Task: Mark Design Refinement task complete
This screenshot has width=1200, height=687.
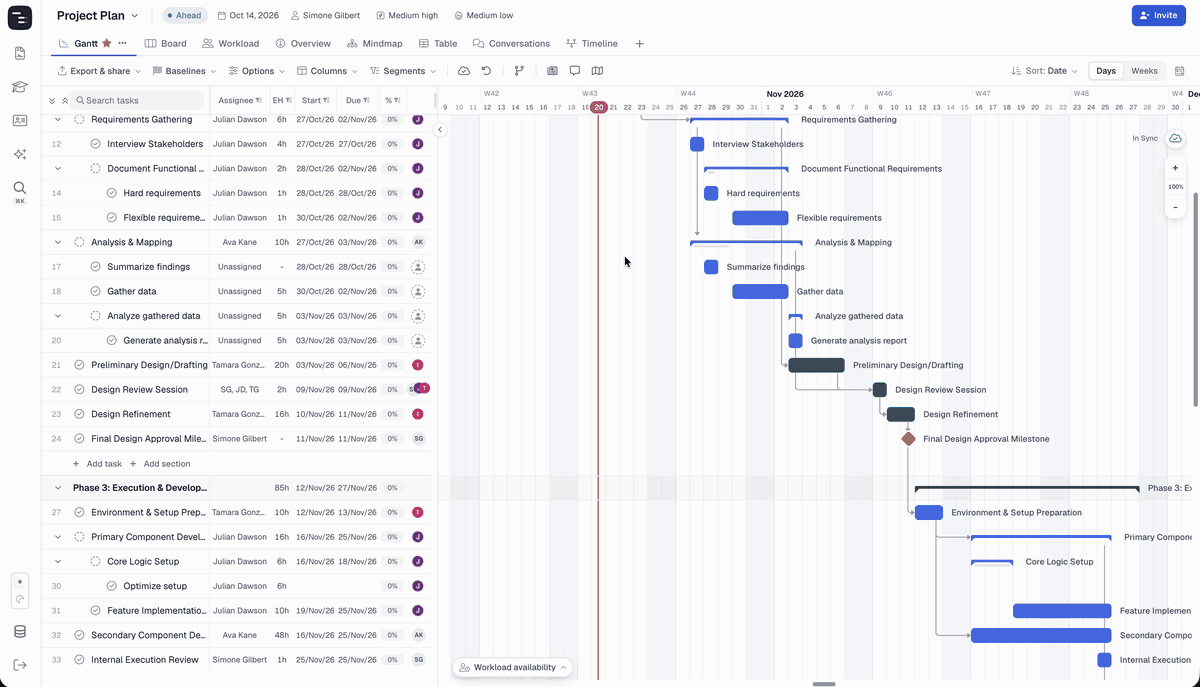Action: coord(80,414)
